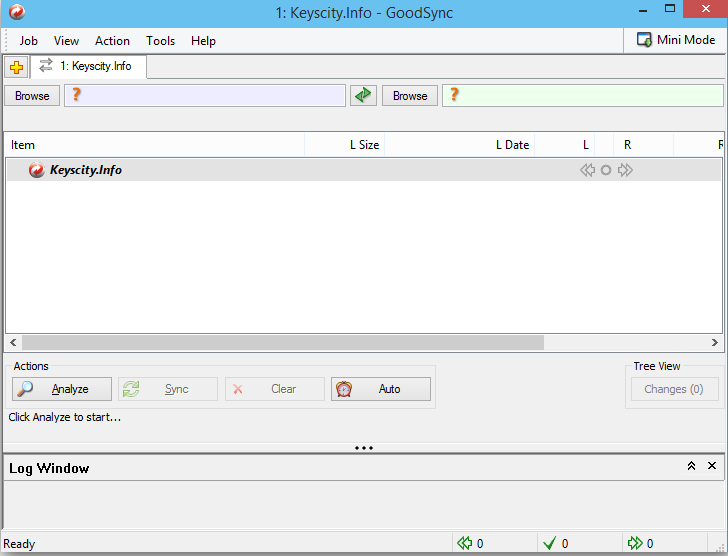The width and height of the screenshot is (728, 556).
Task: Click the green swap sync direction icon
Action: (363, 96)
